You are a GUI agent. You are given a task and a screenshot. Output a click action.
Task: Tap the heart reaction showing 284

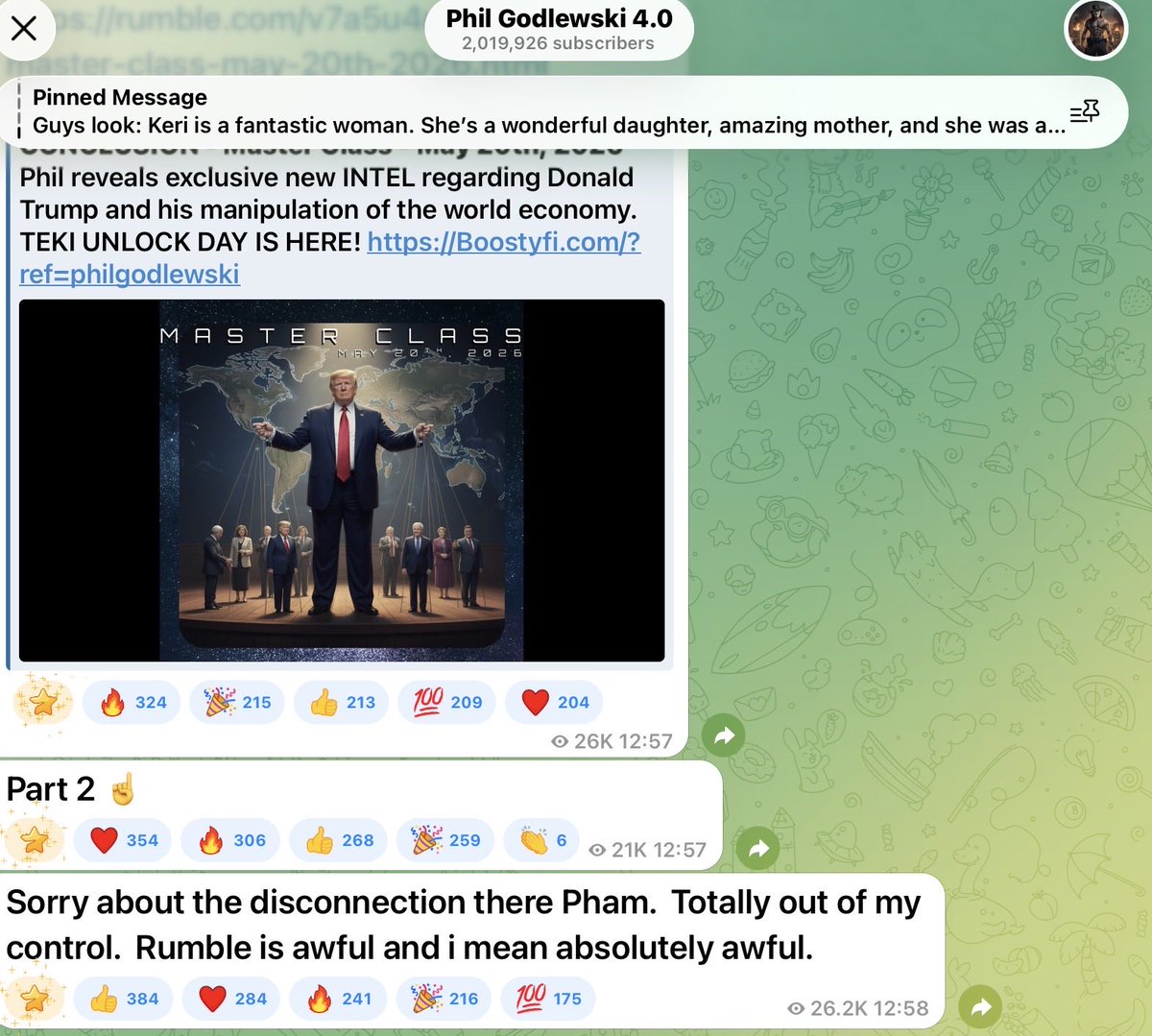230,999
